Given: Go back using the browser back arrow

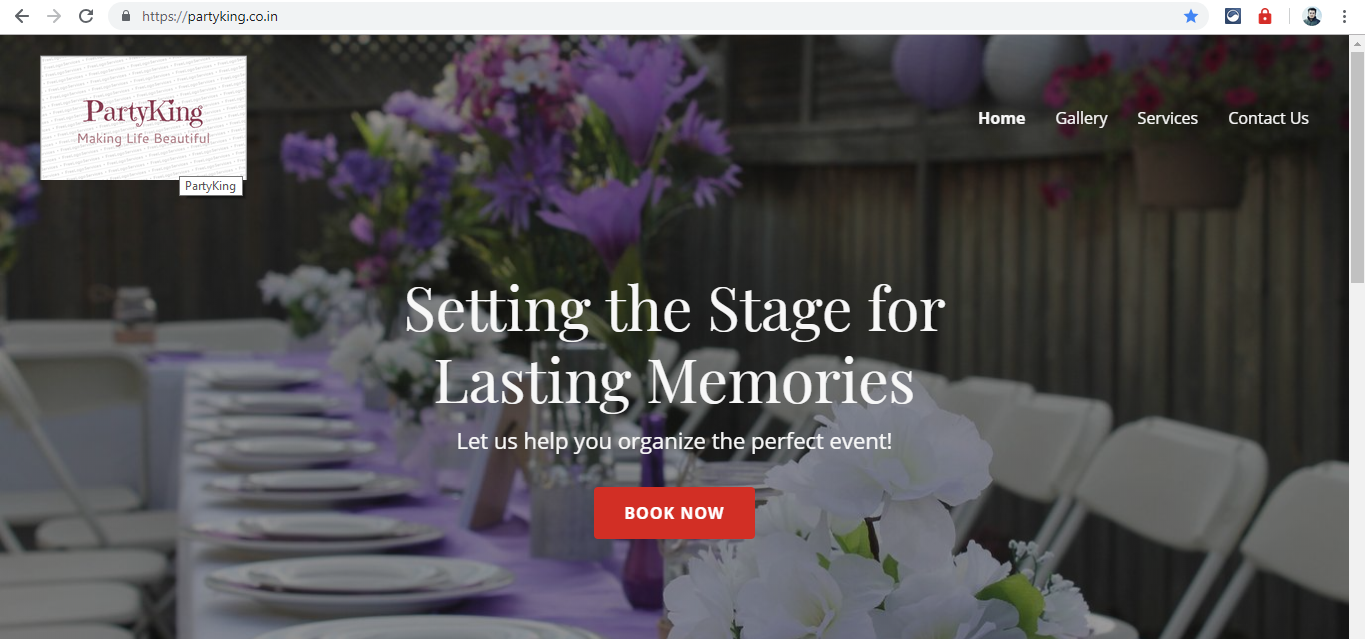Looking at the screenshot, I should pos(21,16).
